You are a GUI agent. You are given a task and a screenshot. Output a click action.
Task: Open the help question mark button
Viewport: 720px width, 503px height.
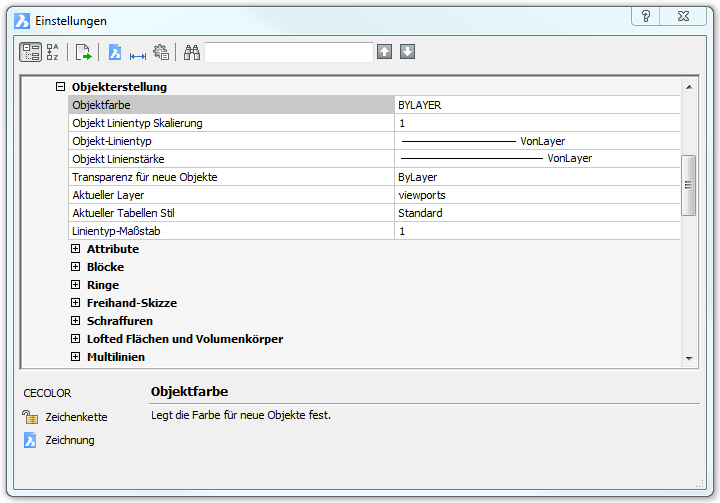click(647, 17)
